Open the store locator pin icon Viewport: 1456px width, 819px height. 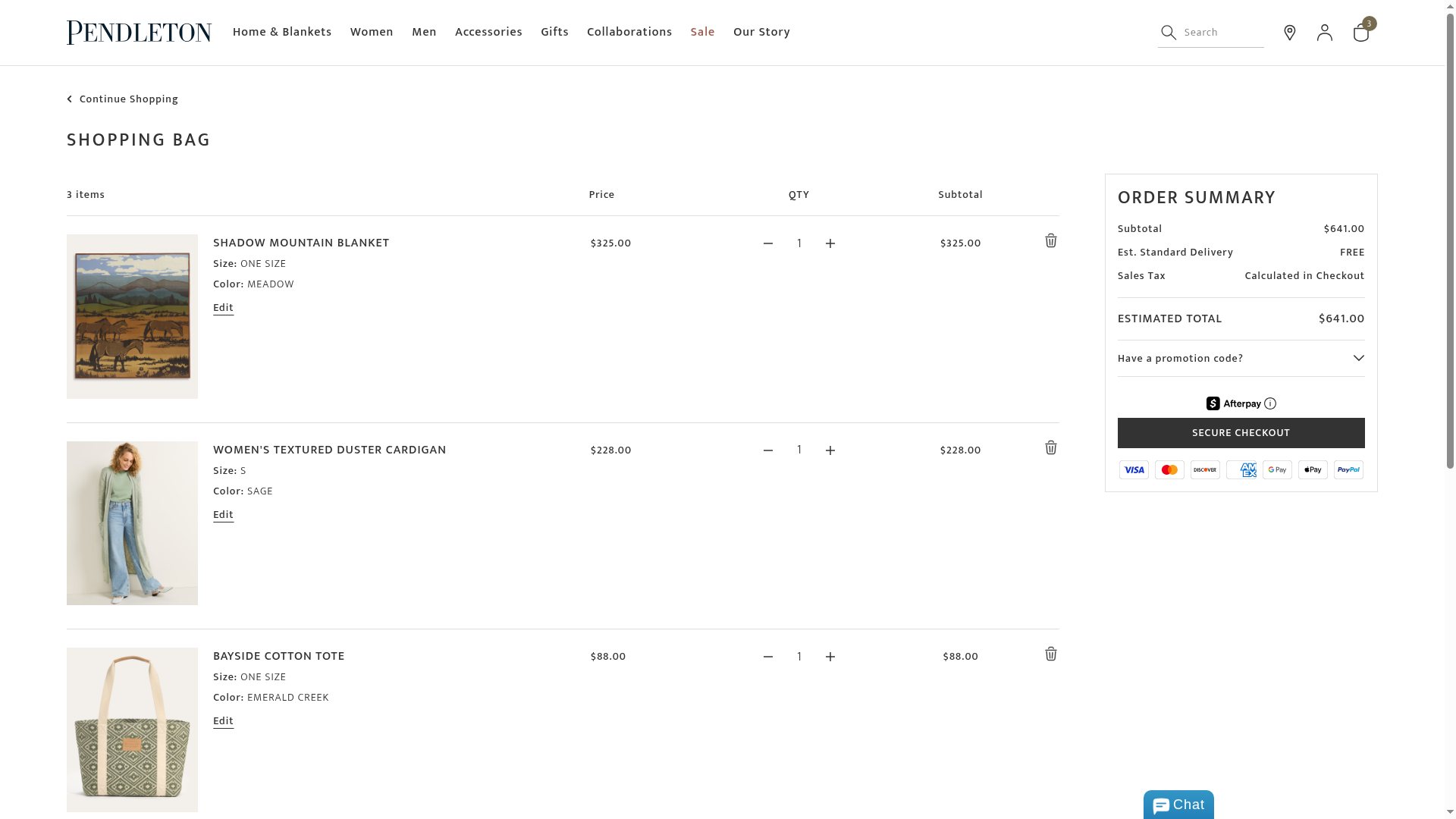tap(1289, 33)
